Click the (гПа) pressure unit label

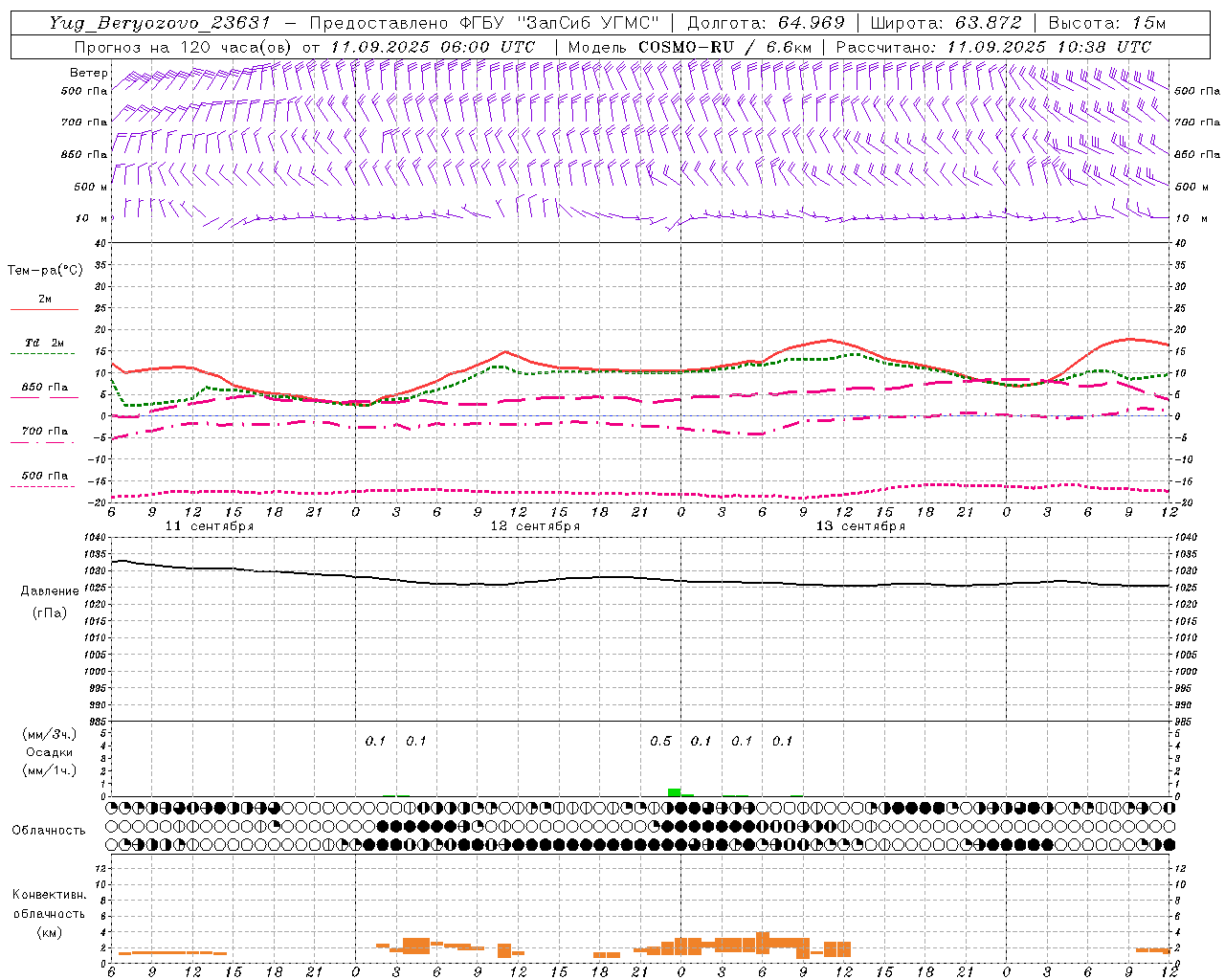click(48, 612)
